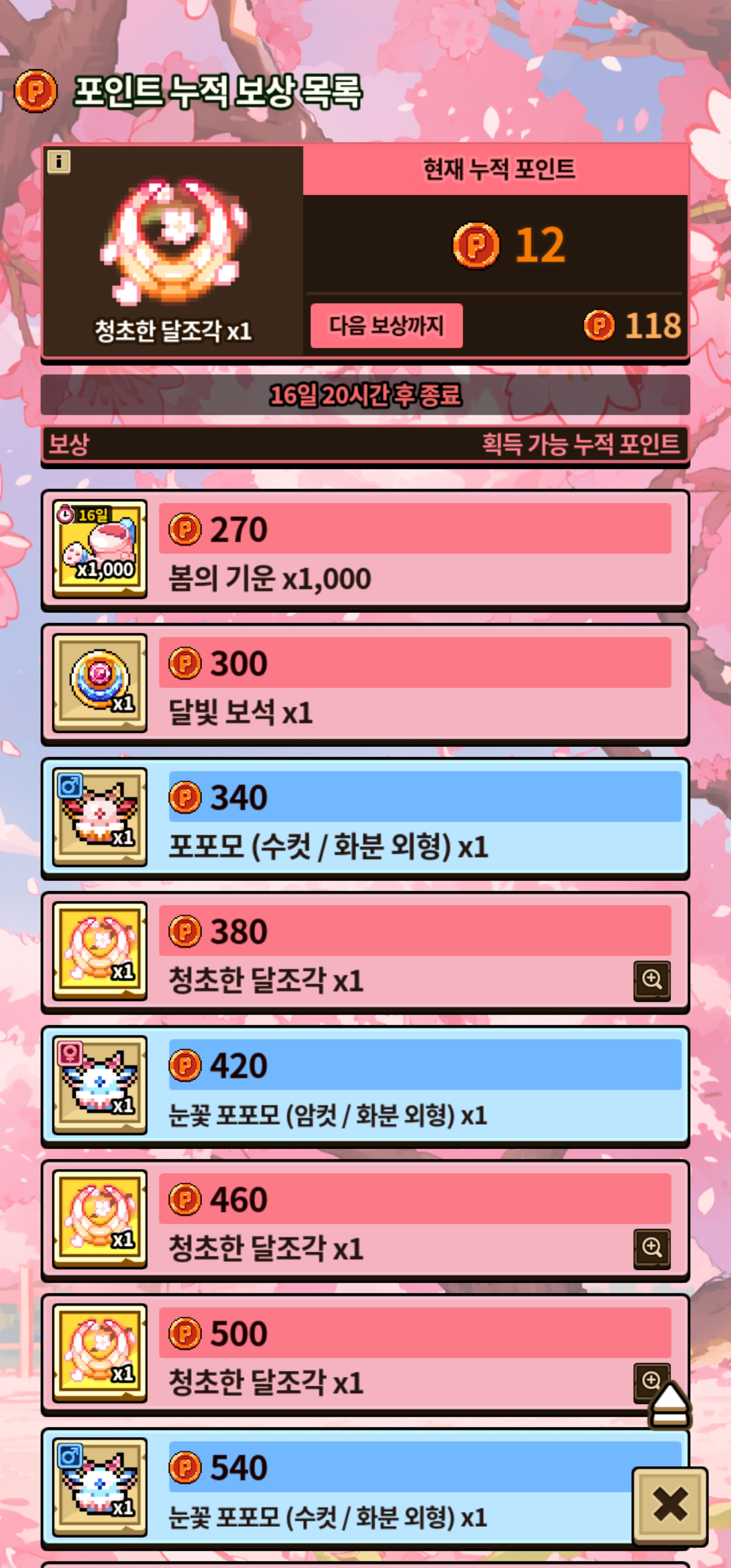Click the male 눈꽃 포포모 icon at 540
This screenshot has height=1568, width=731.
pos(100,1486)
